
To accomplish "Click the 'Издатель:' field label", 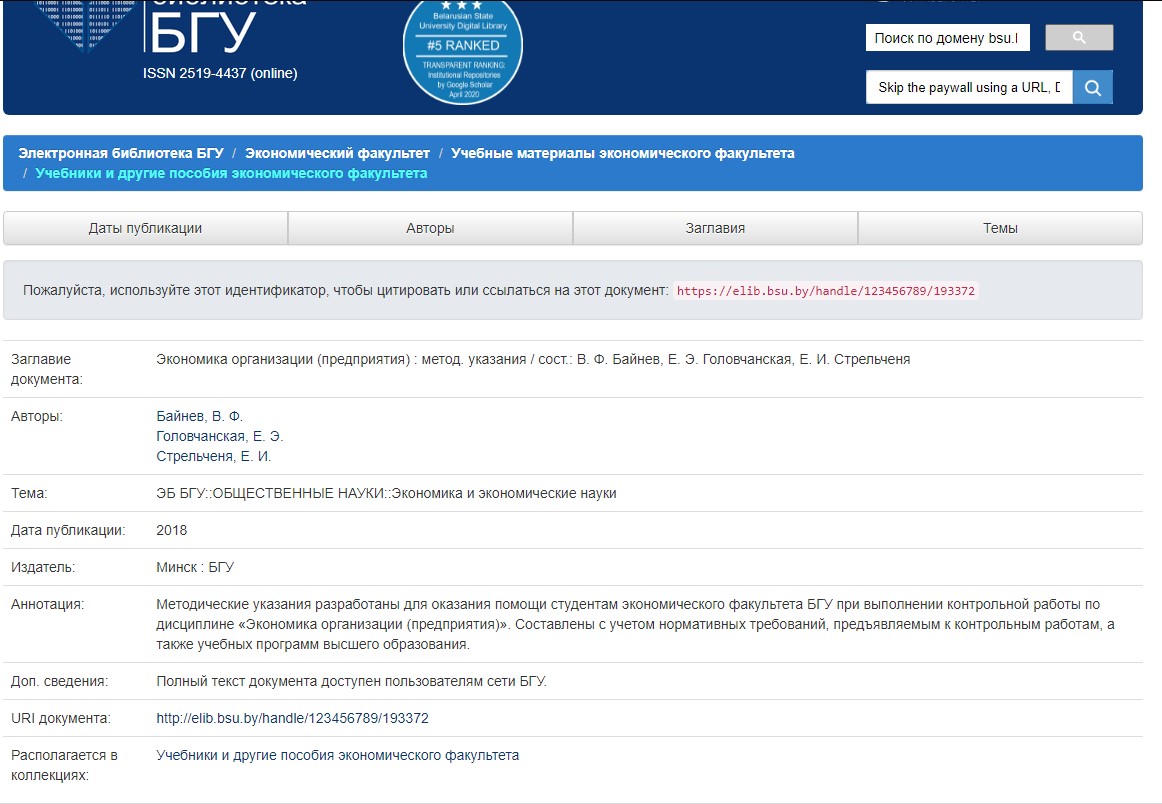I will [43, 568].
